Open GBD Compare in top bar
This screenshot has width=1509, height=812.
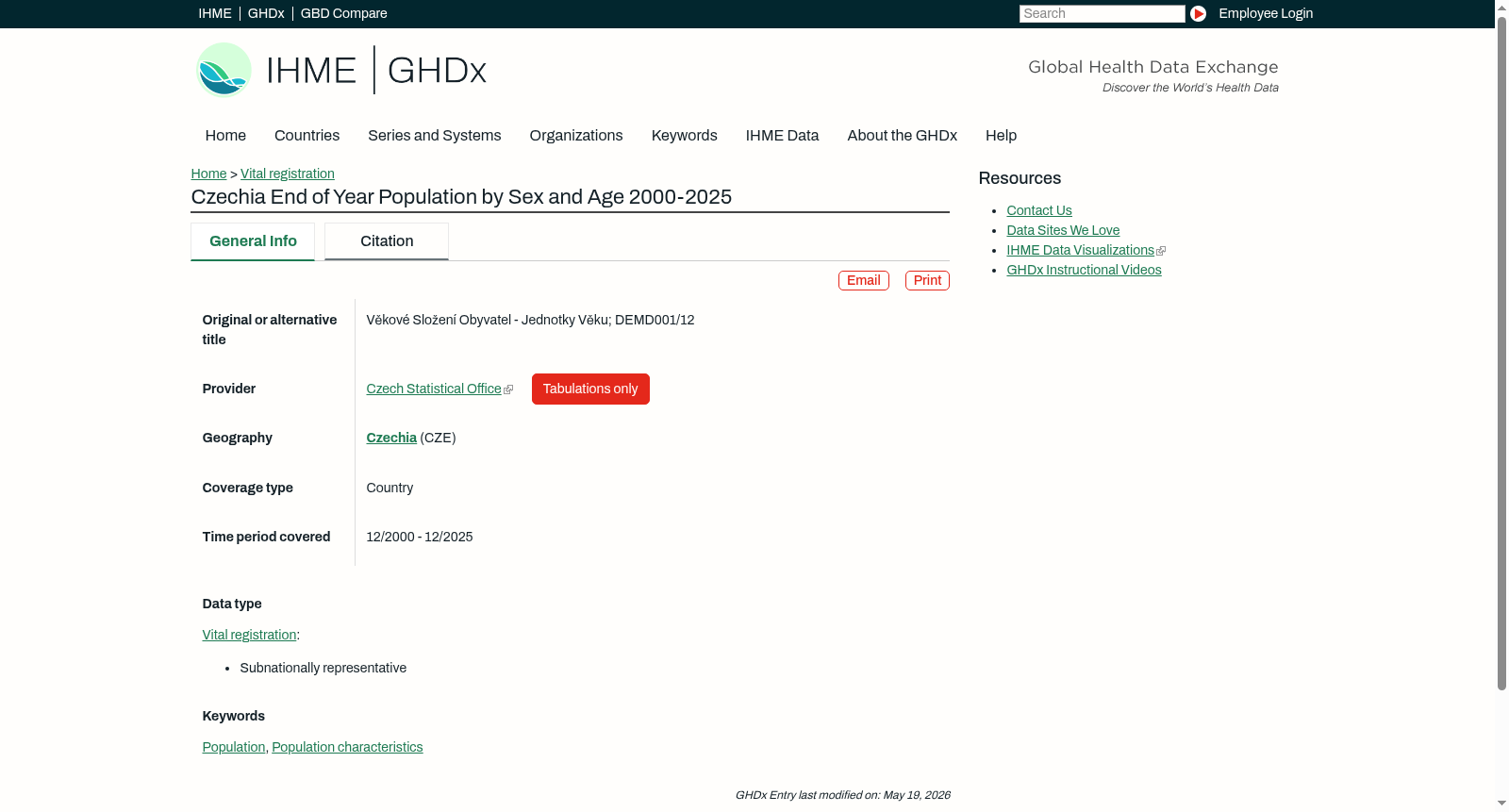[343, 13]
